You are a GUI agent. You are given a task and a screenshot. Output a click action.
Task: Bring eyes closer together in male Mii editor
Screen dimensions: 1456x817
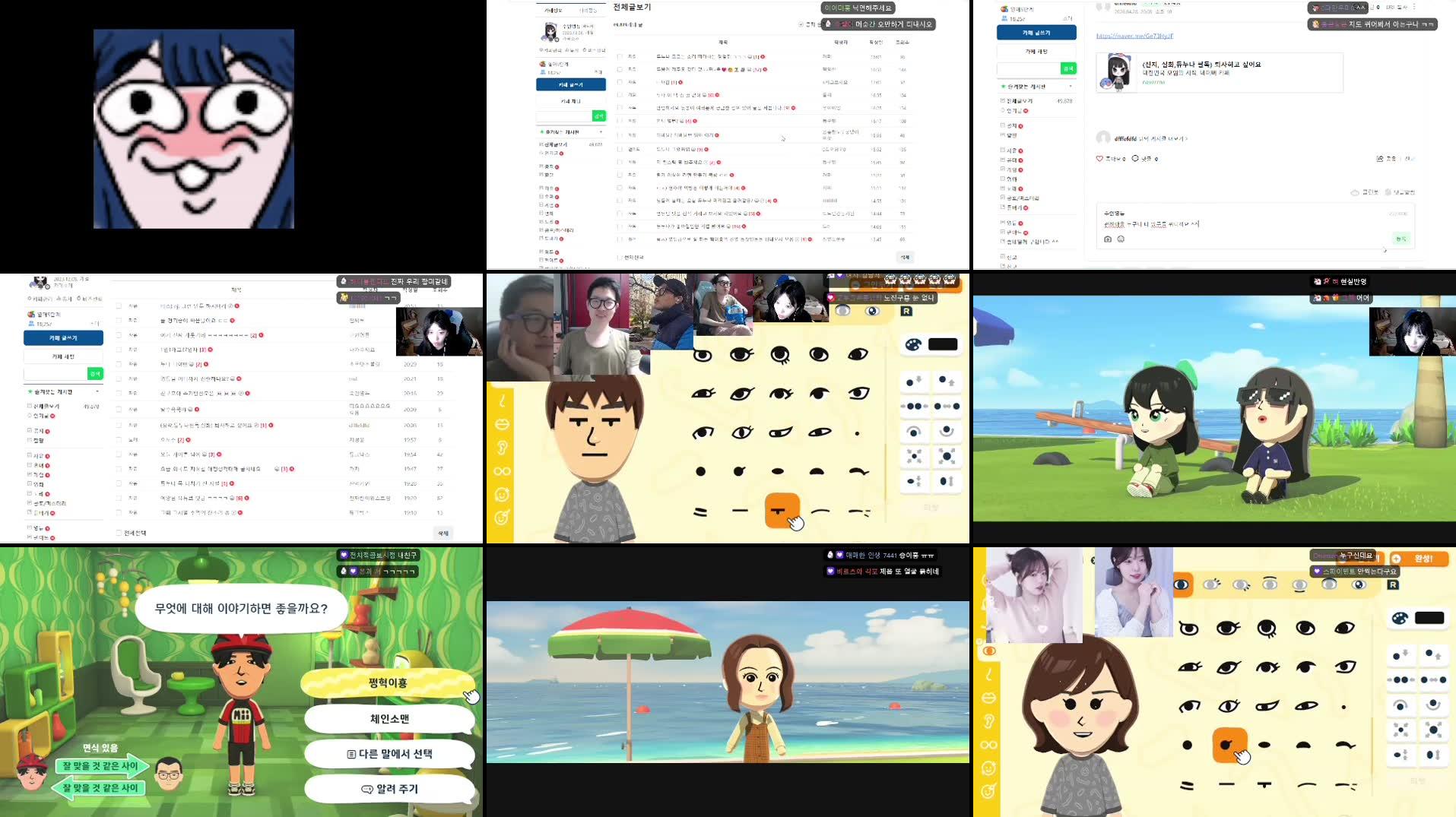pos(915,407)
